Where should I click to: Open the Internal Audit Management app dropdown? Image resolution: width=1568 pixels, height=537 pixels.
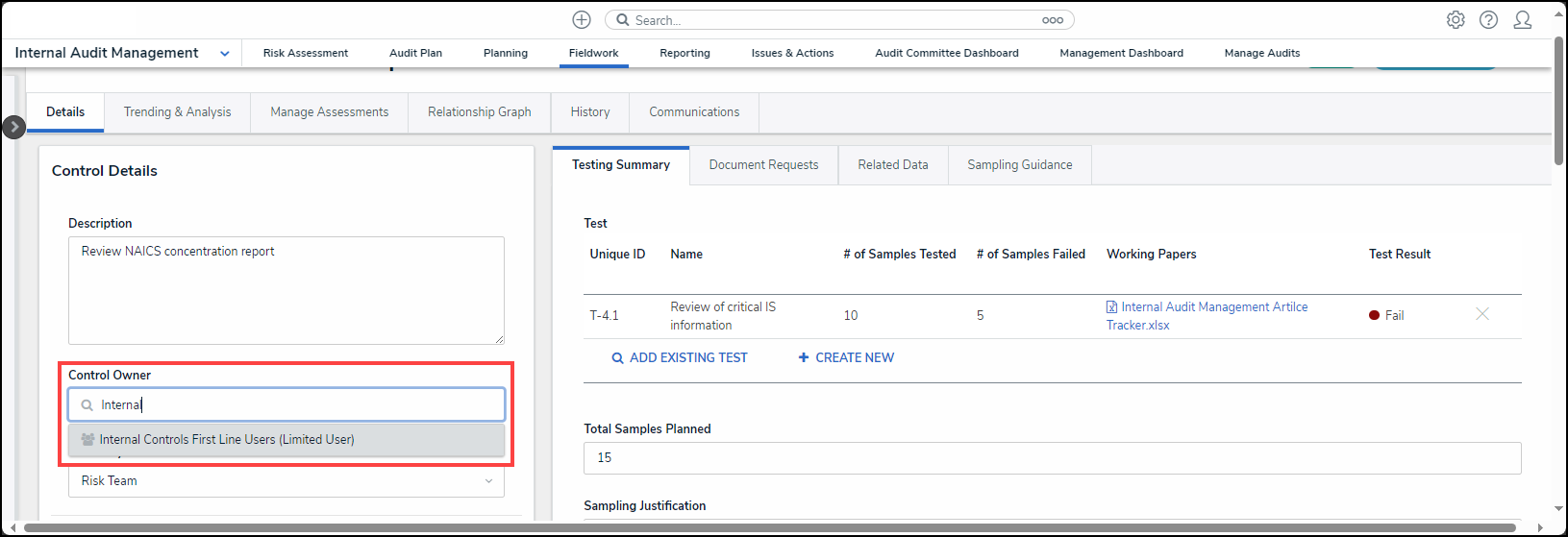click(225, 54)
